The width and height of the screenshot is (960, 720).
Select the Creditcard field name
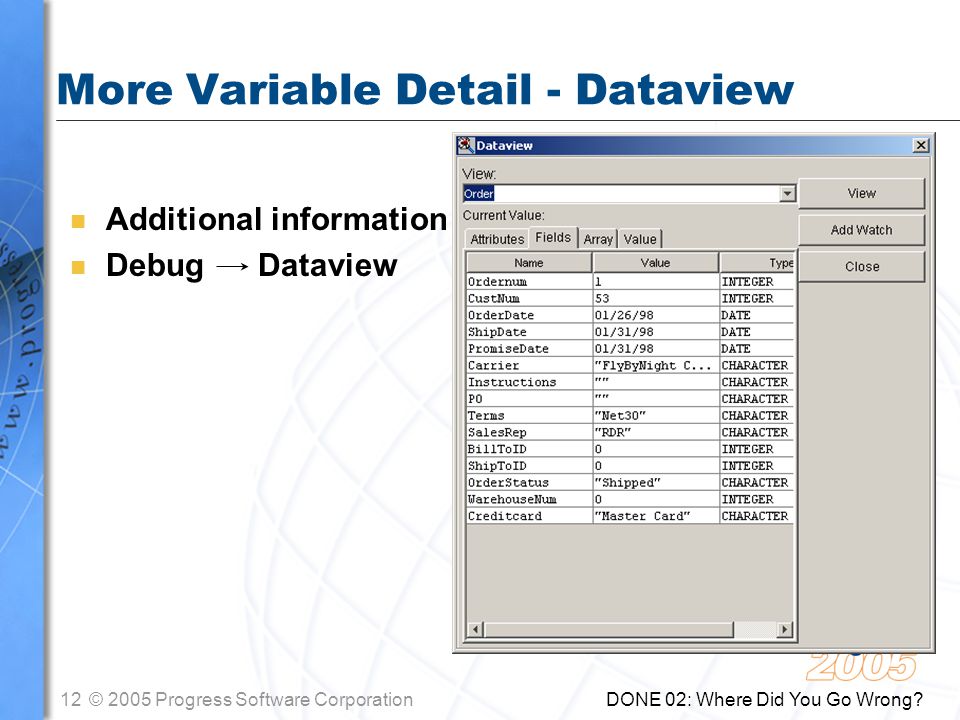coord(504,516)
